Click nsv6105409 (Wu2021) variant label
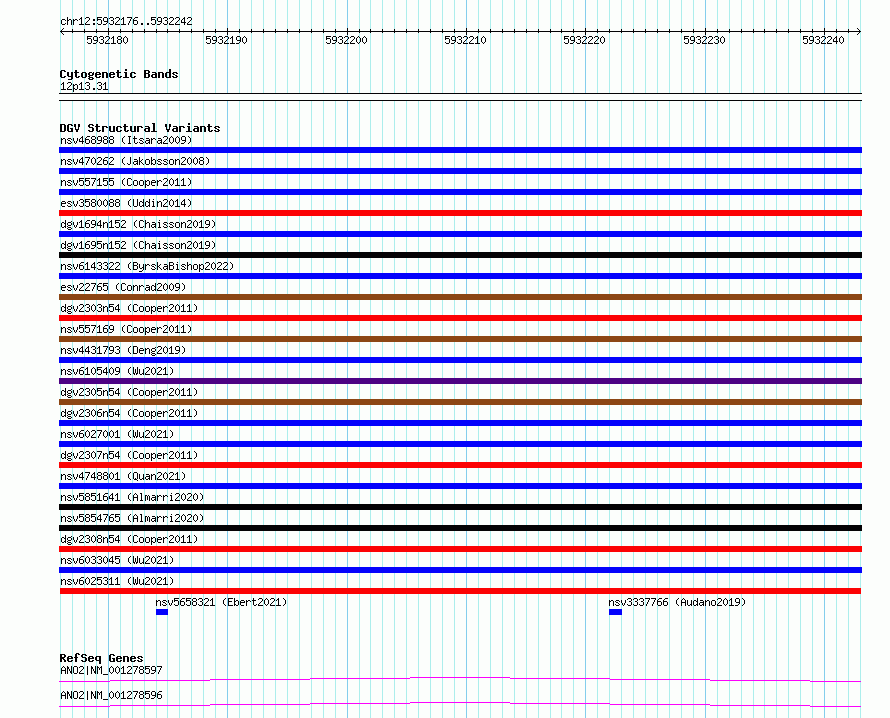Image resolution: width=890 pixels, height=718 pixels. tap(117, 371)
